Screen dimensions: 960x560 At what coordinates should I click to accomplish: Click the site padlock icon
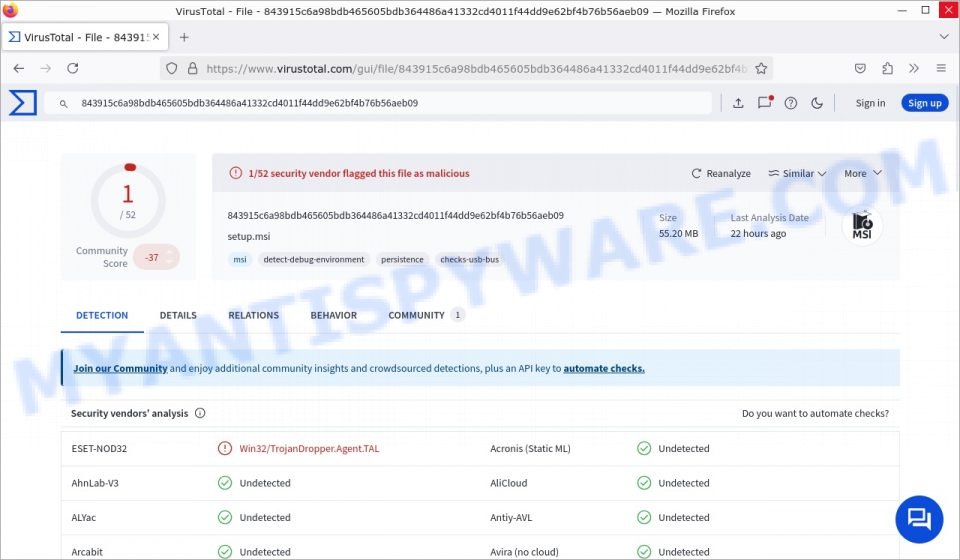click(192, 69)
